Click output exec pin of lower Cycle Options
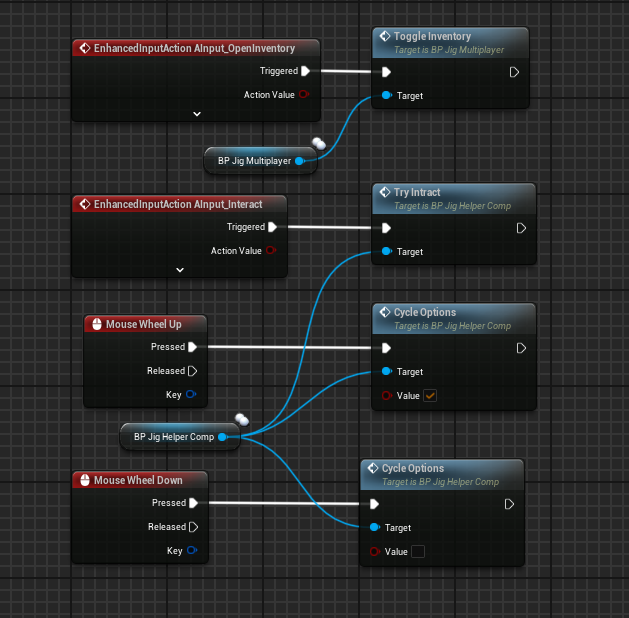This screenshot has height=618, width=629. point(509,504)
